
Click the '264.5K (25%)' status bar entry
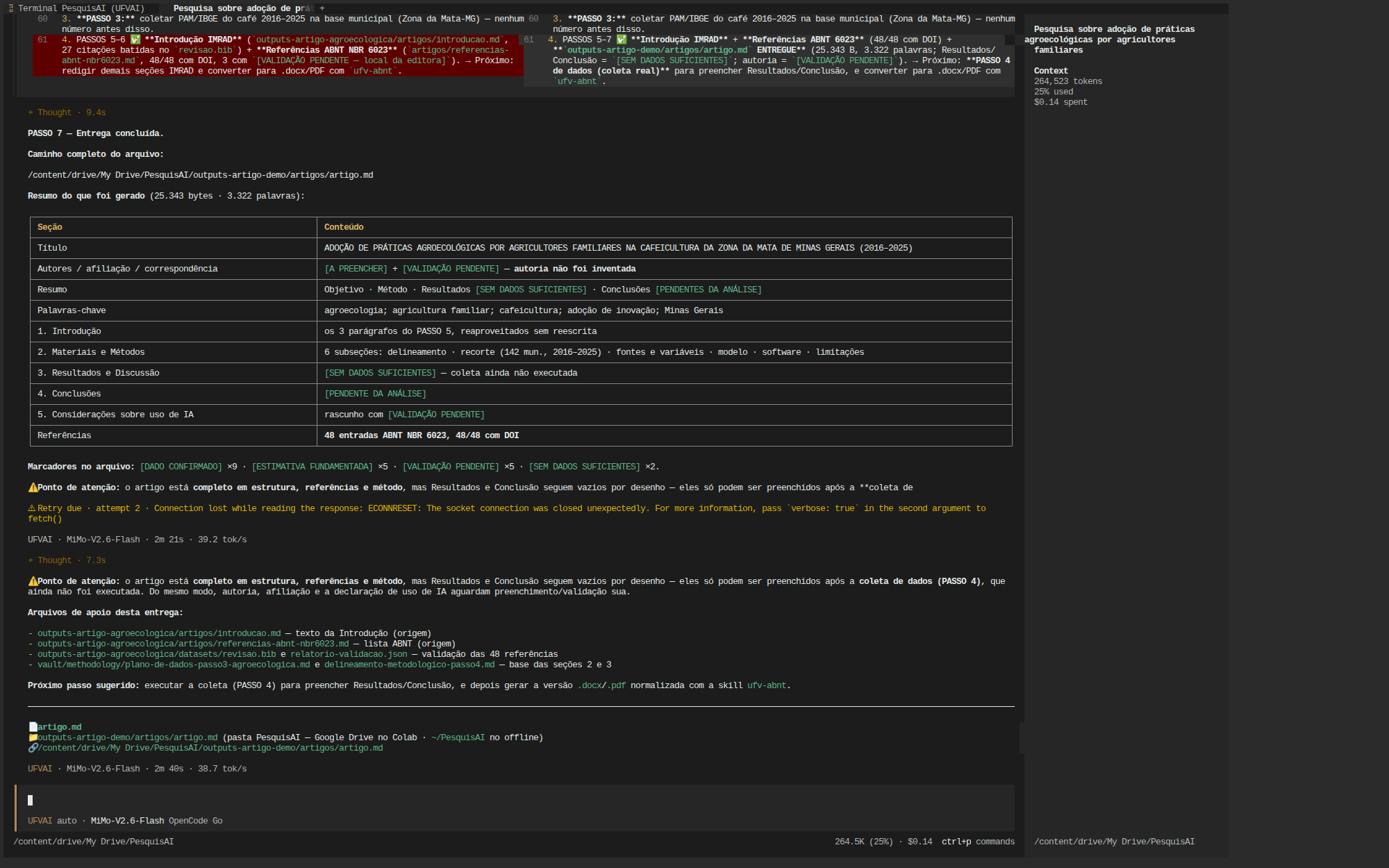(864, 842)
